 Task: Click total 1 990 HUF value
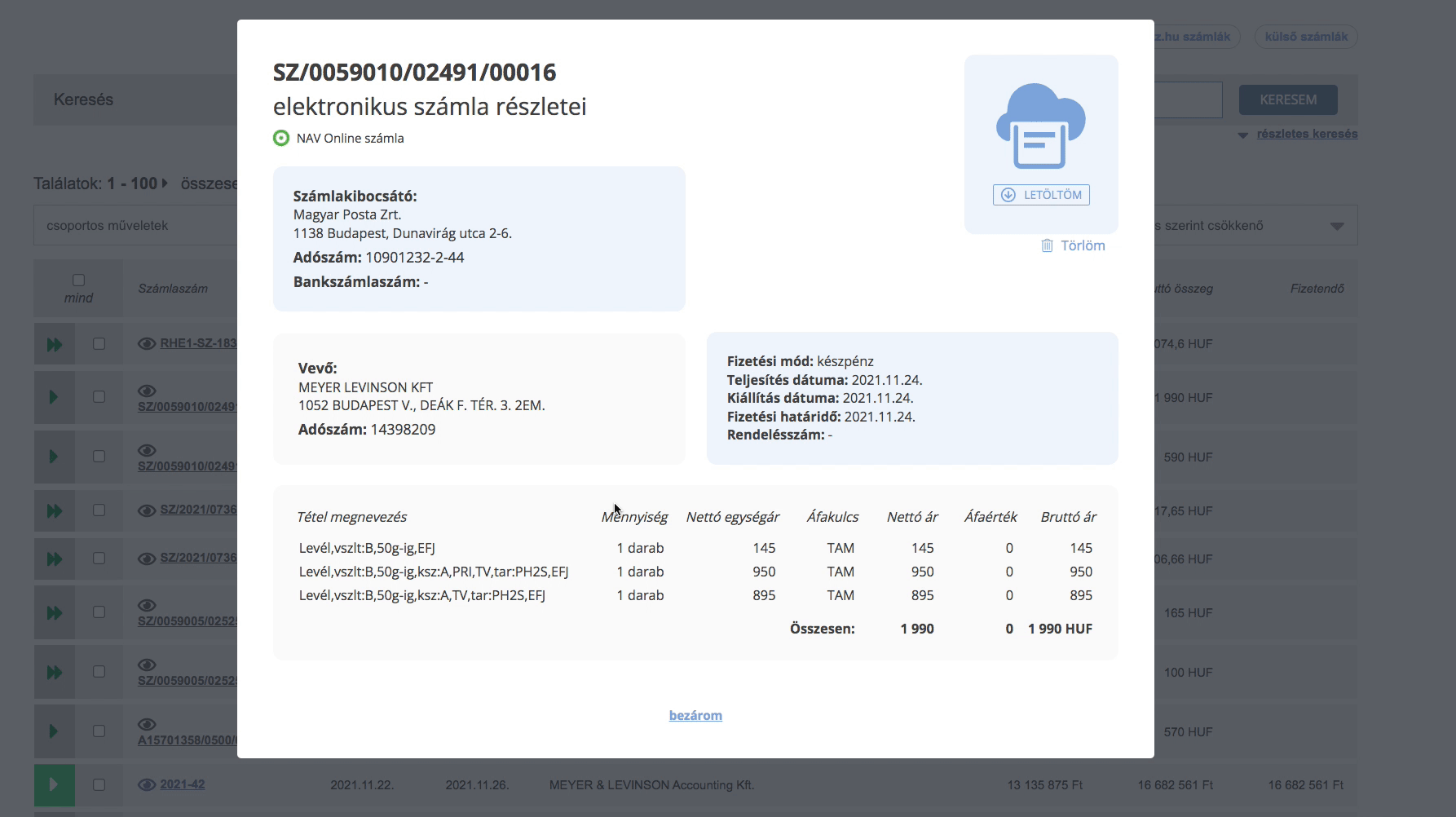click(x=1060, y=629)
